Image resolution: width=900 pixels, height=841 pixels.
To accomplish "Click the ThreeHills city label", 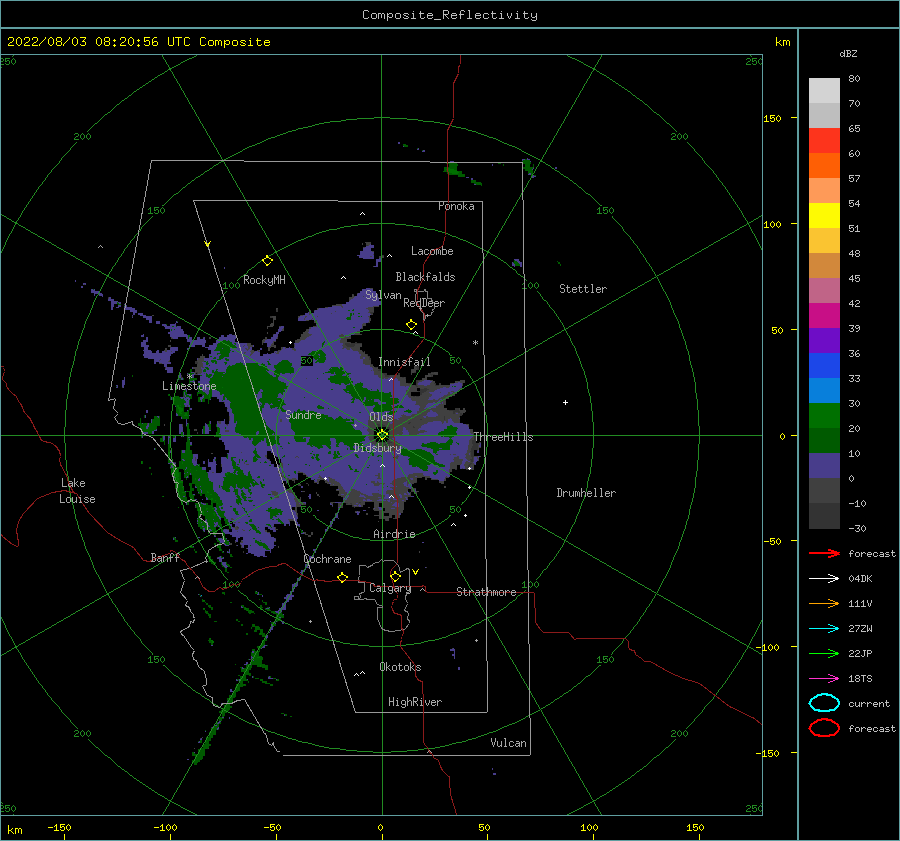I will click(503, 437).
